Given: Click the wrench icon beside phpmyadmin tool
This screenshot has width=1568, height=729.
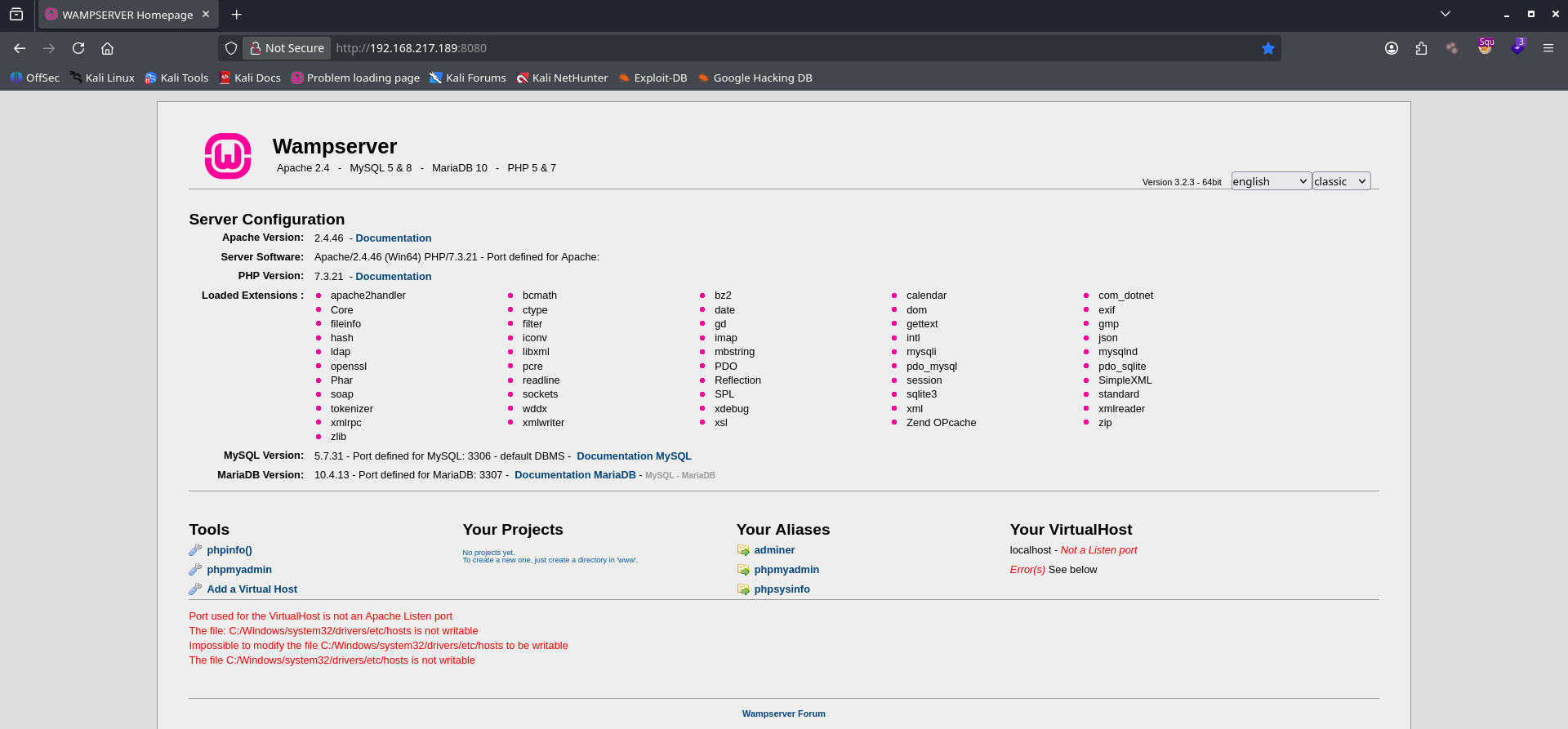Looking at the screenshot, I should click(195, 570).
